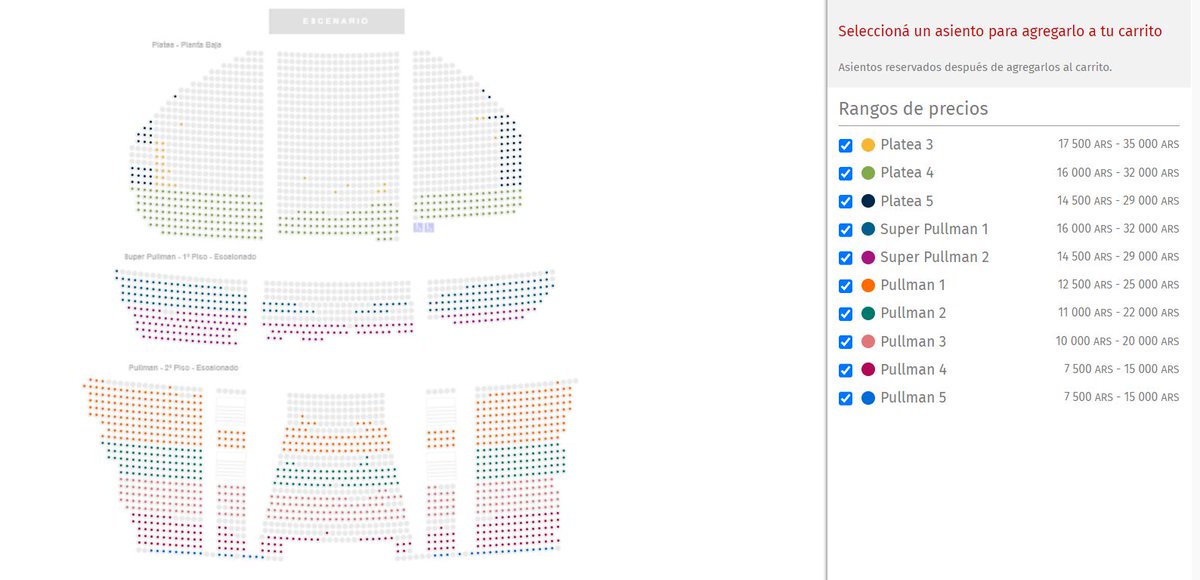
Task: Click the Pullman 4 label
Action: click(913, 369)
